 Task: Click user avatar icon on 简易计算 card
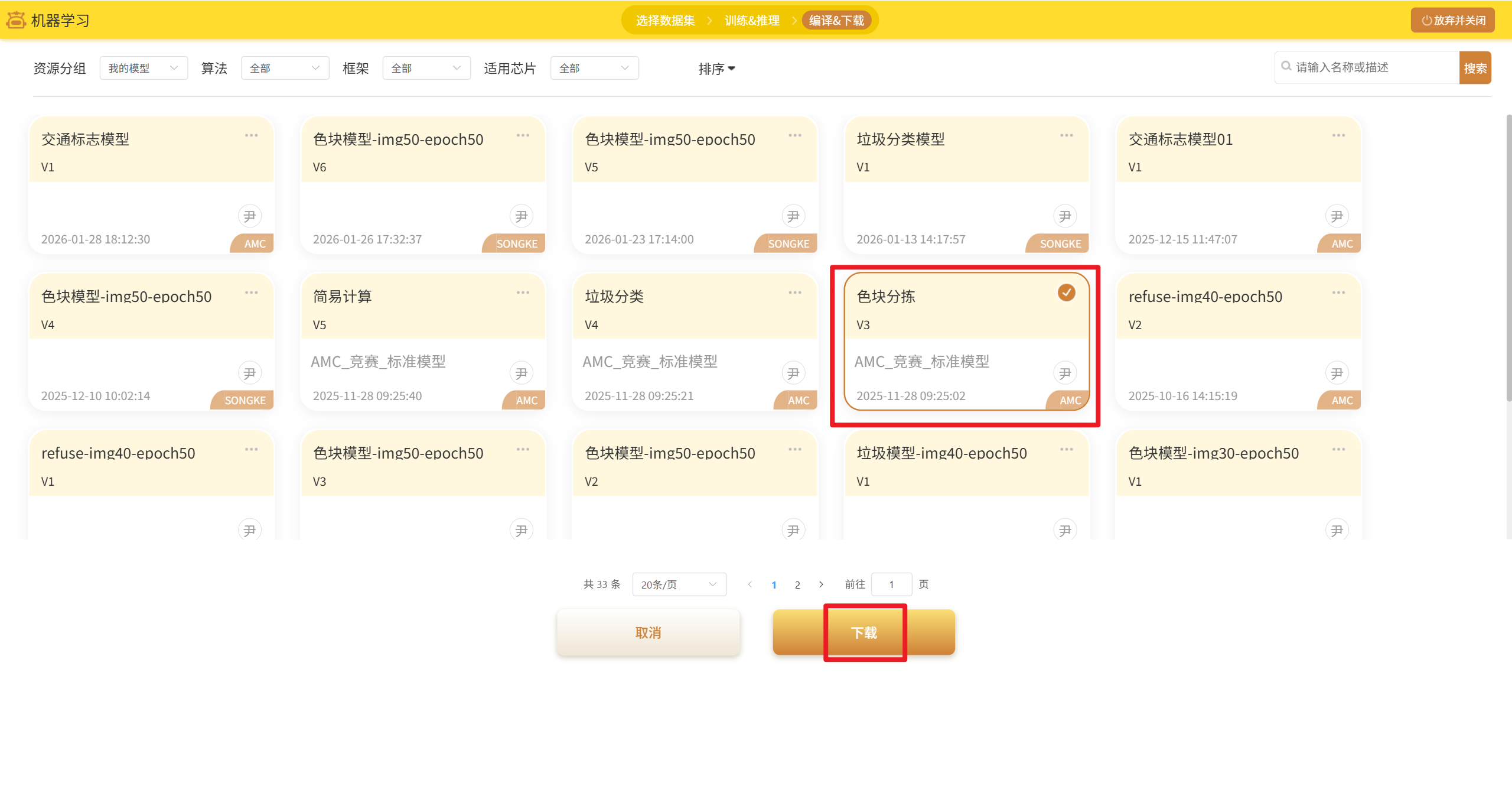[521, 373]
